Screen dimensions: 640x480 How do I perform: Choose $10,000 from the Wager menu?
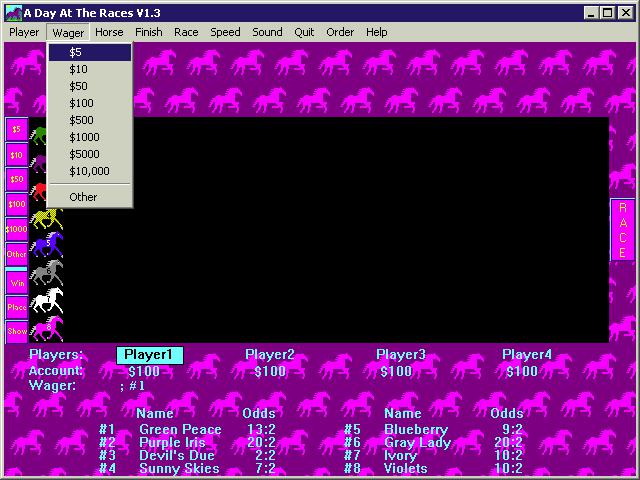(89, 171)
